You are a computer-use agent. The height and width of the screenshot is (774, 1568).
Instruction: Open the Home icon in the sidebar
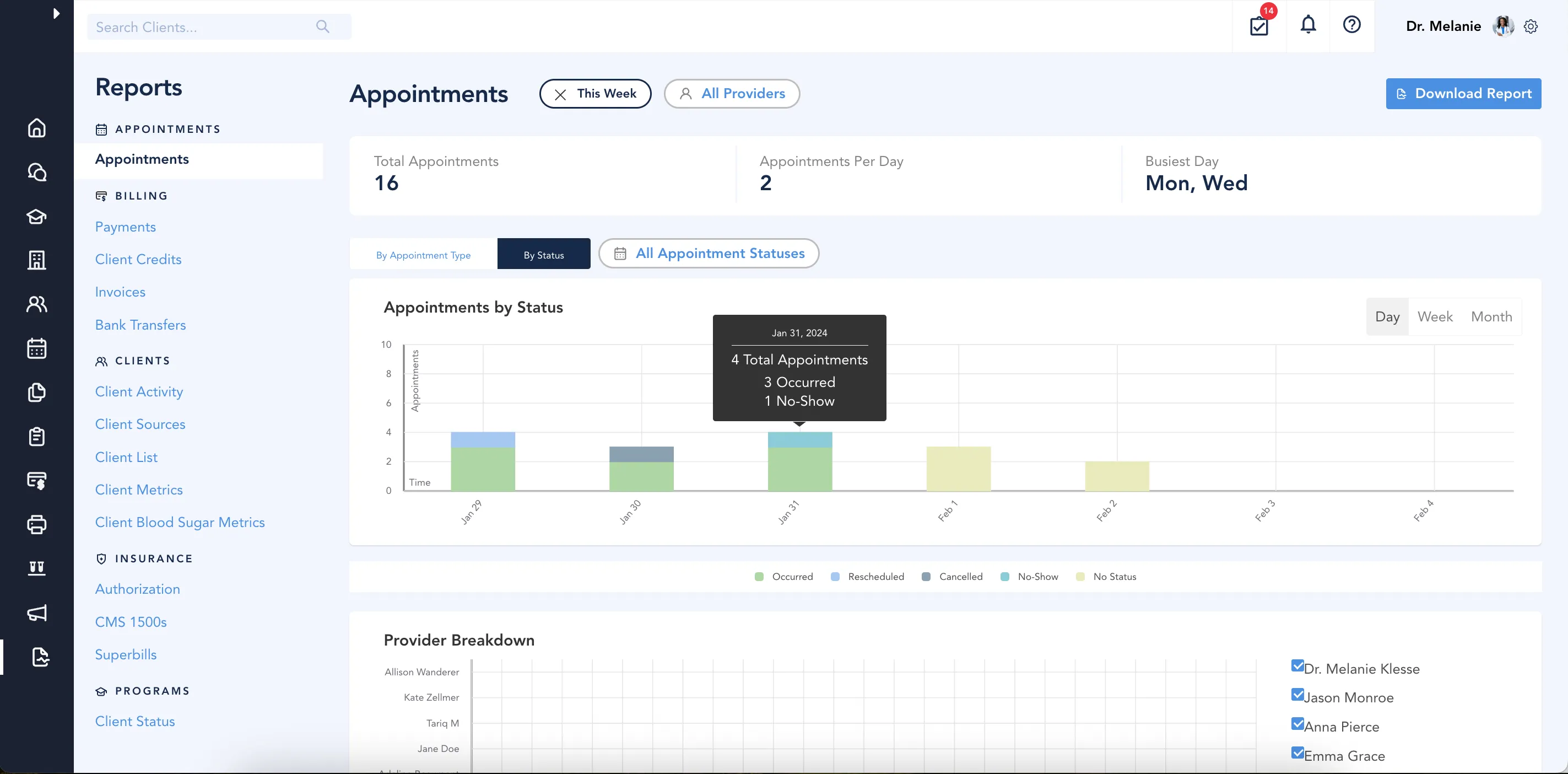(x=36, y=128)
